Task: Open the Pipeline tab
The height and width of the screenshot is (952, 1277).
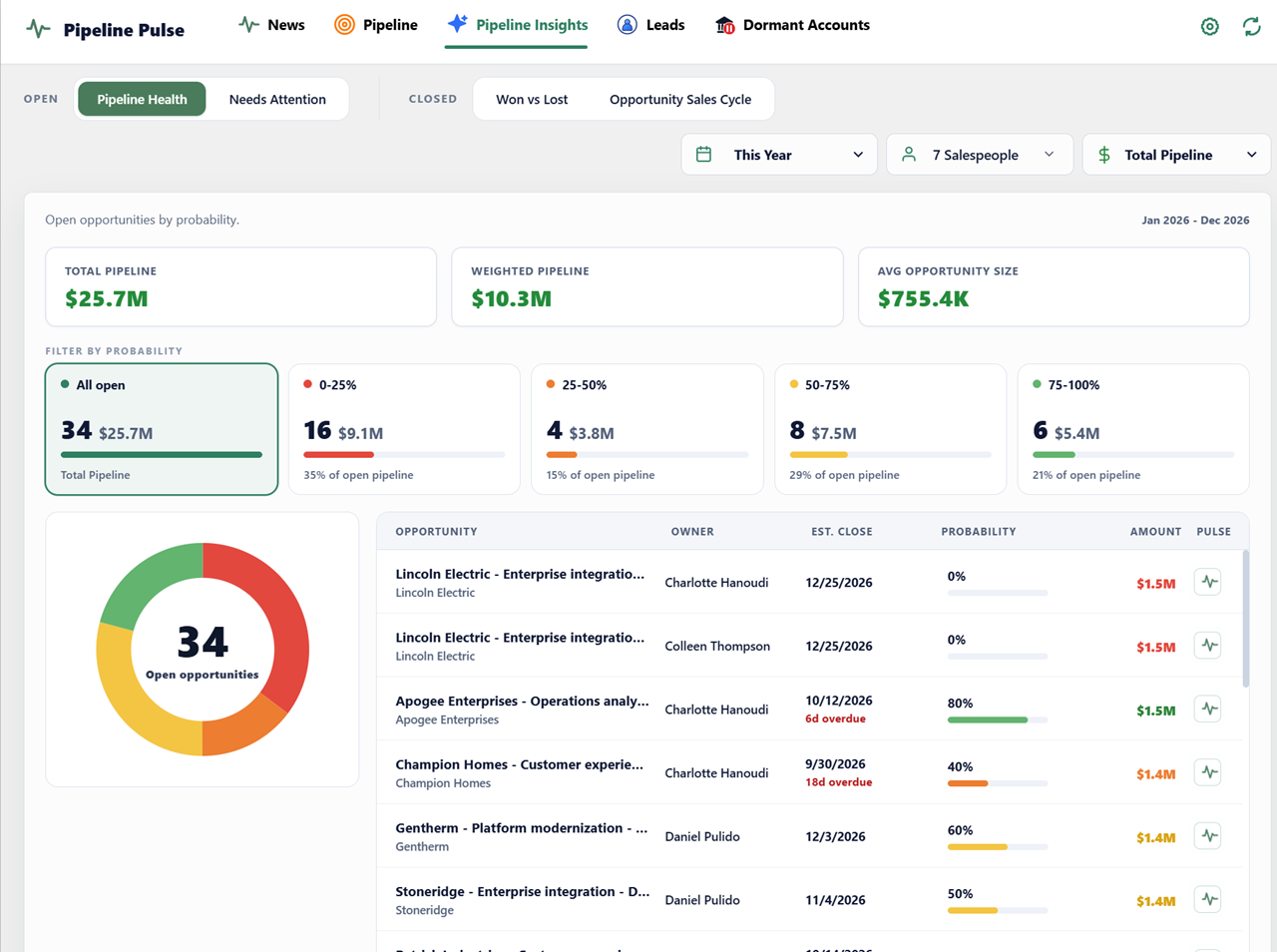Action: 376,25
